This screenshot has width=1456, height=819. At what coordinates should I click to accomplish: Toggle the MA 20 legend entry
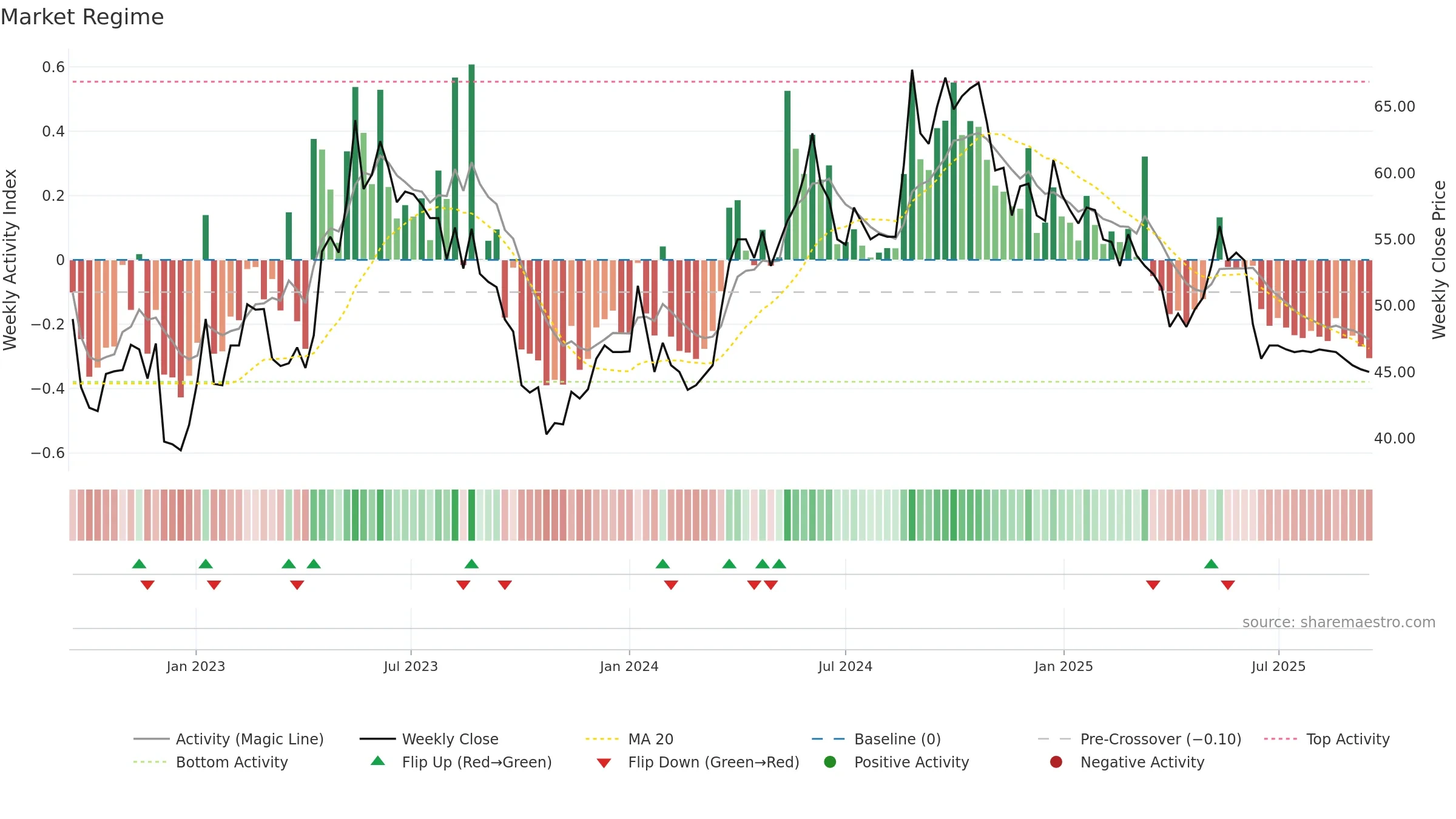[629, 739]
